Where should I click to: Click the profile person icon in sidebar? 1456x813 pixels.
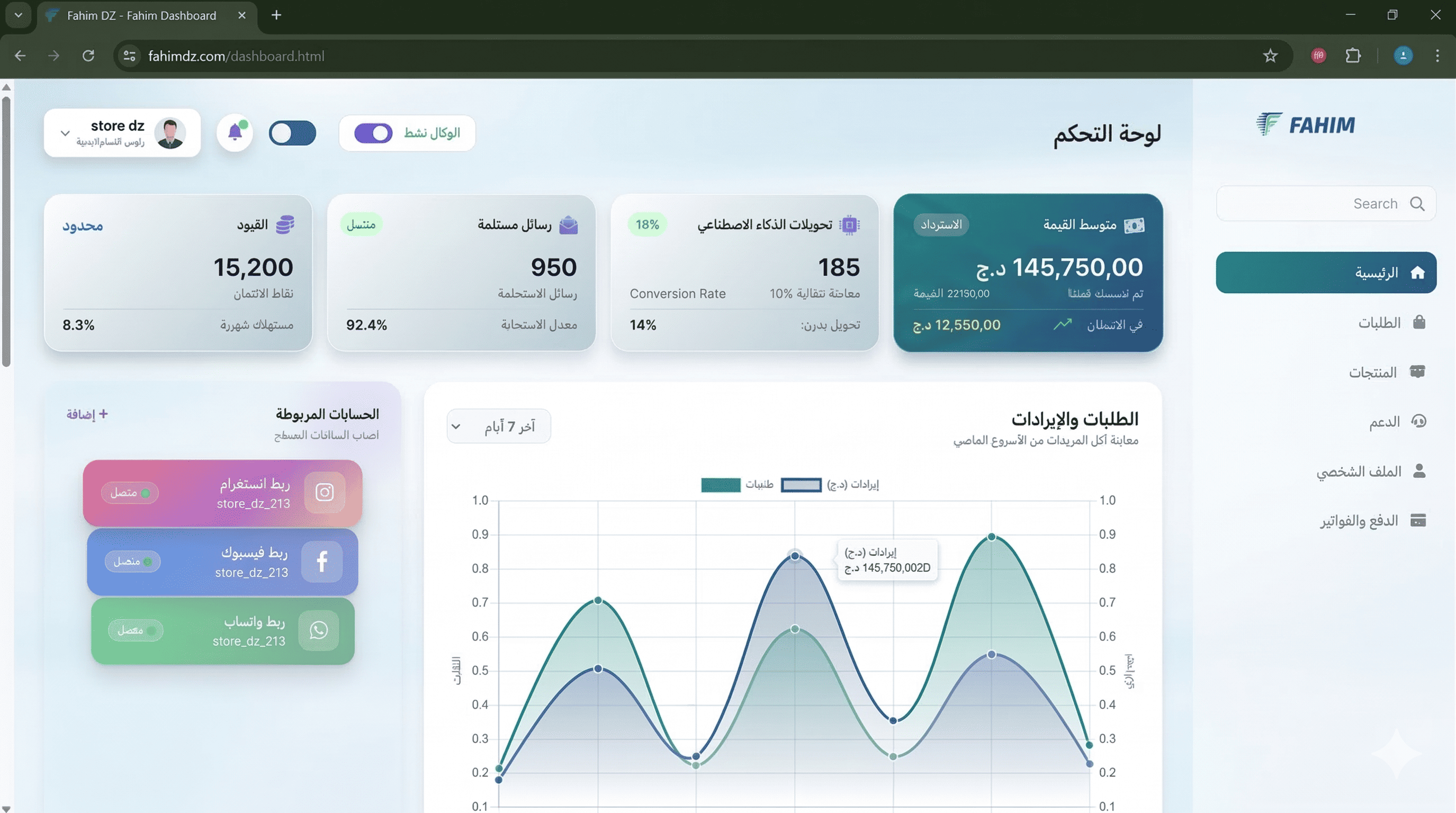pos(1419,471)
